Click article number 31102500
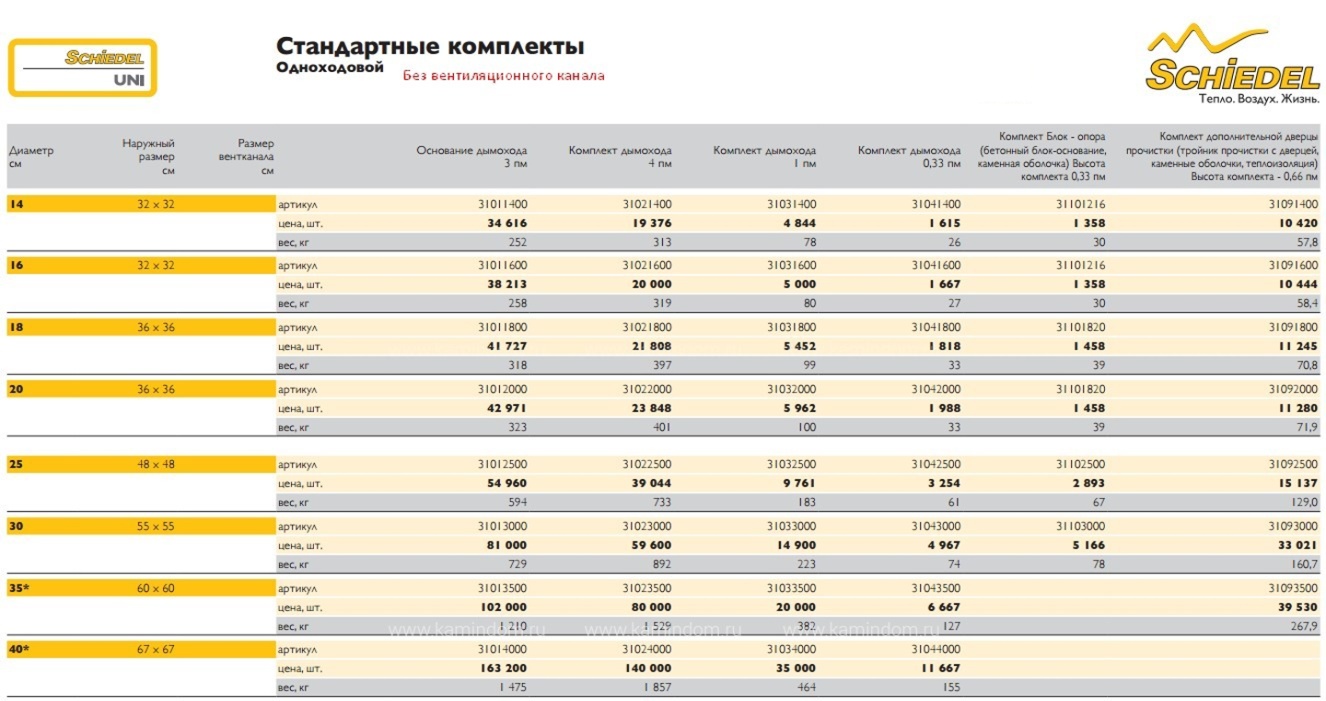 (1081, 465)
